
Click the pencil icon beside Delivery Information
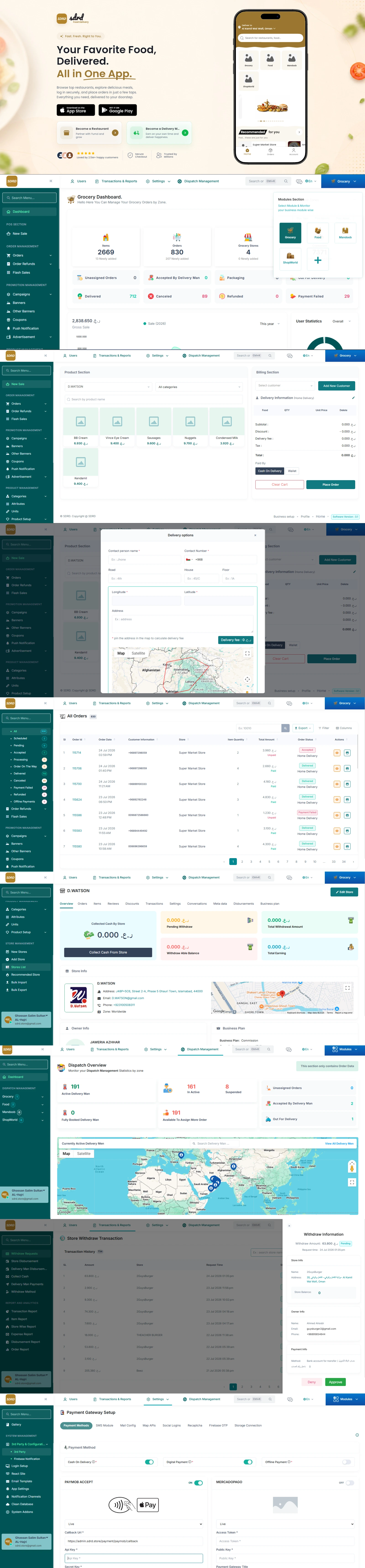coord(353,398)
